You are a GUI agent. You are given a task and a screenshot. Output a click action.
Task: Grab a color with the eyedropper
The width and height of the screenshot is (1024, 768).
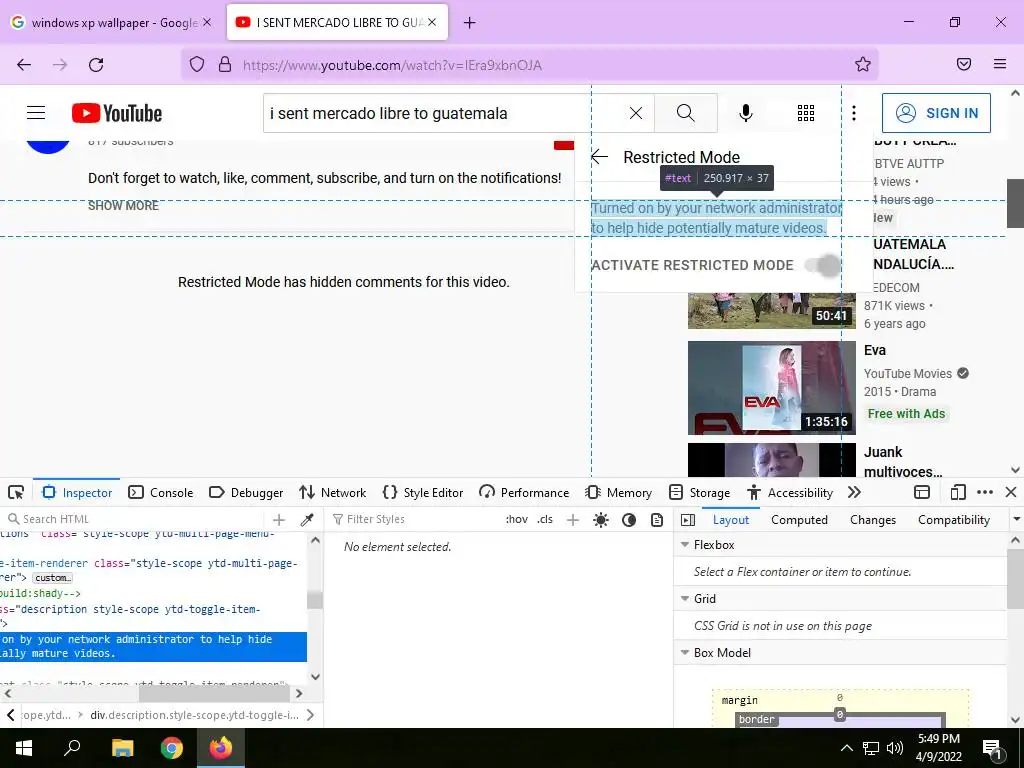pos(306,520)
